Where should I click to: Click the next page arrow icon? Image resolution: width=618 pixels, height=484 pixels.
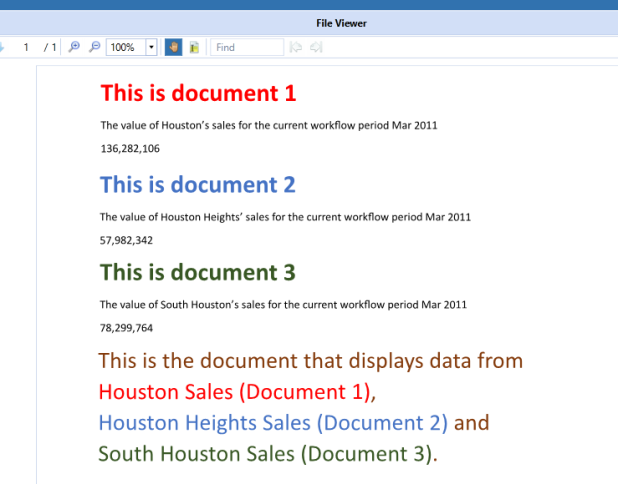[x=3, y=47]
